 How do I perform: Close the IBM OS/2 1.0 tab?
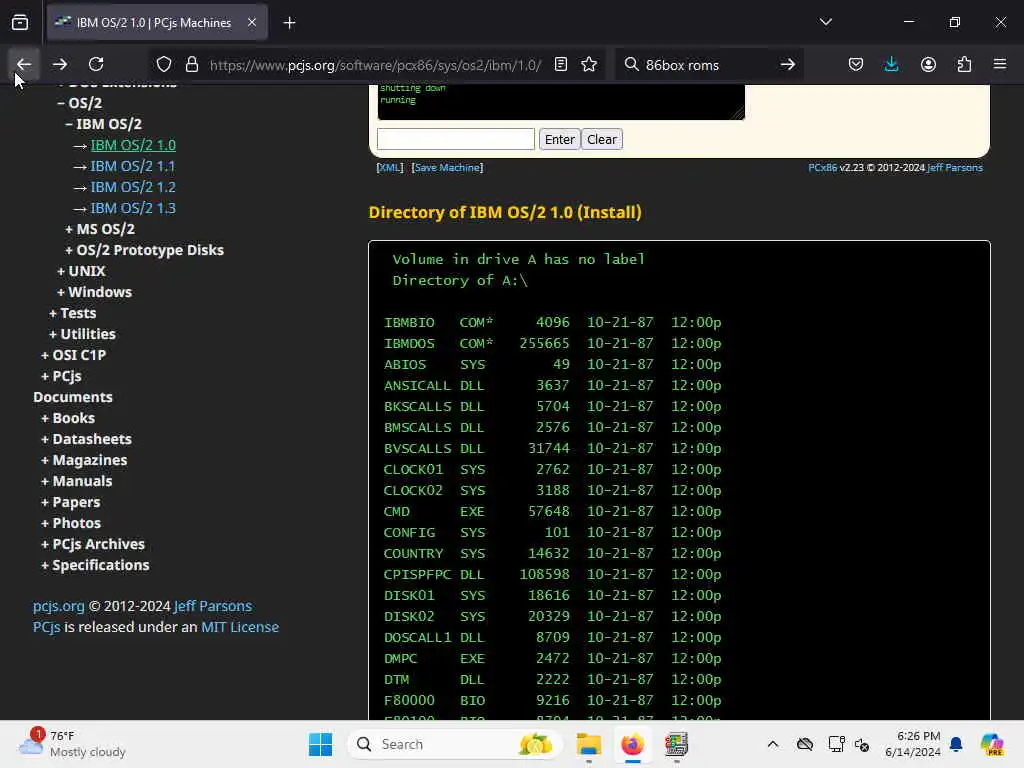pyautogui.click(x=252, y=22)
